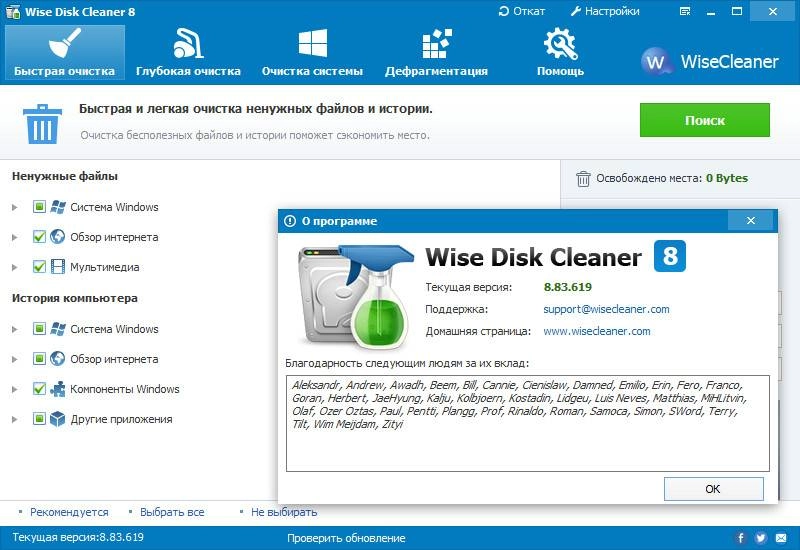This screenshot has width=800, height=550.
Task: Expand Система Windows under Ненужные файлы
Action: click(15, 207)
